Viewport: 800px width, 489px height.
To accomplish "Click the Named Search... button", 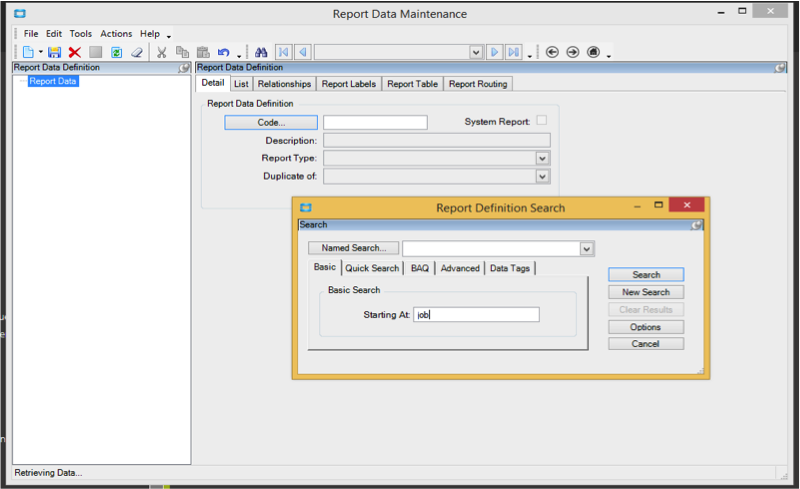I will coord(354,248).
